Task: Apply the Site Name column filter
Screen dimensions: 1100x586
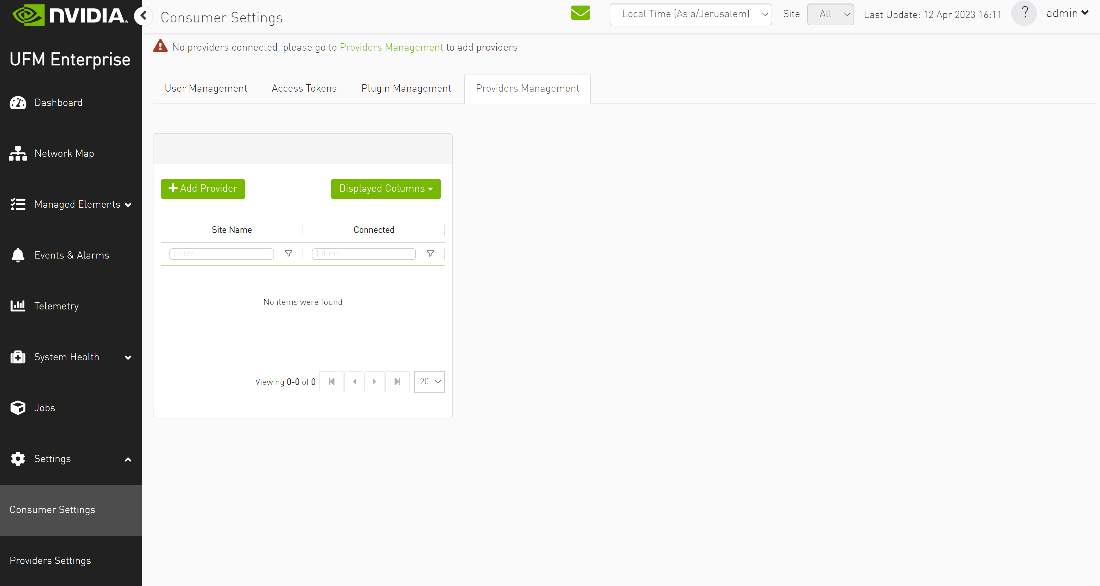Action: tap(289, 253)
